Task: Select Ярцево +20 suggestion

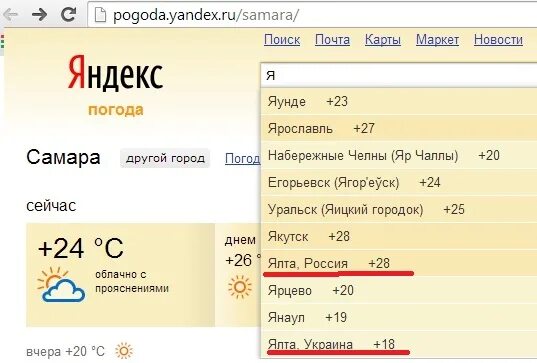Action: pyautogui.click(x=399, y=290)
